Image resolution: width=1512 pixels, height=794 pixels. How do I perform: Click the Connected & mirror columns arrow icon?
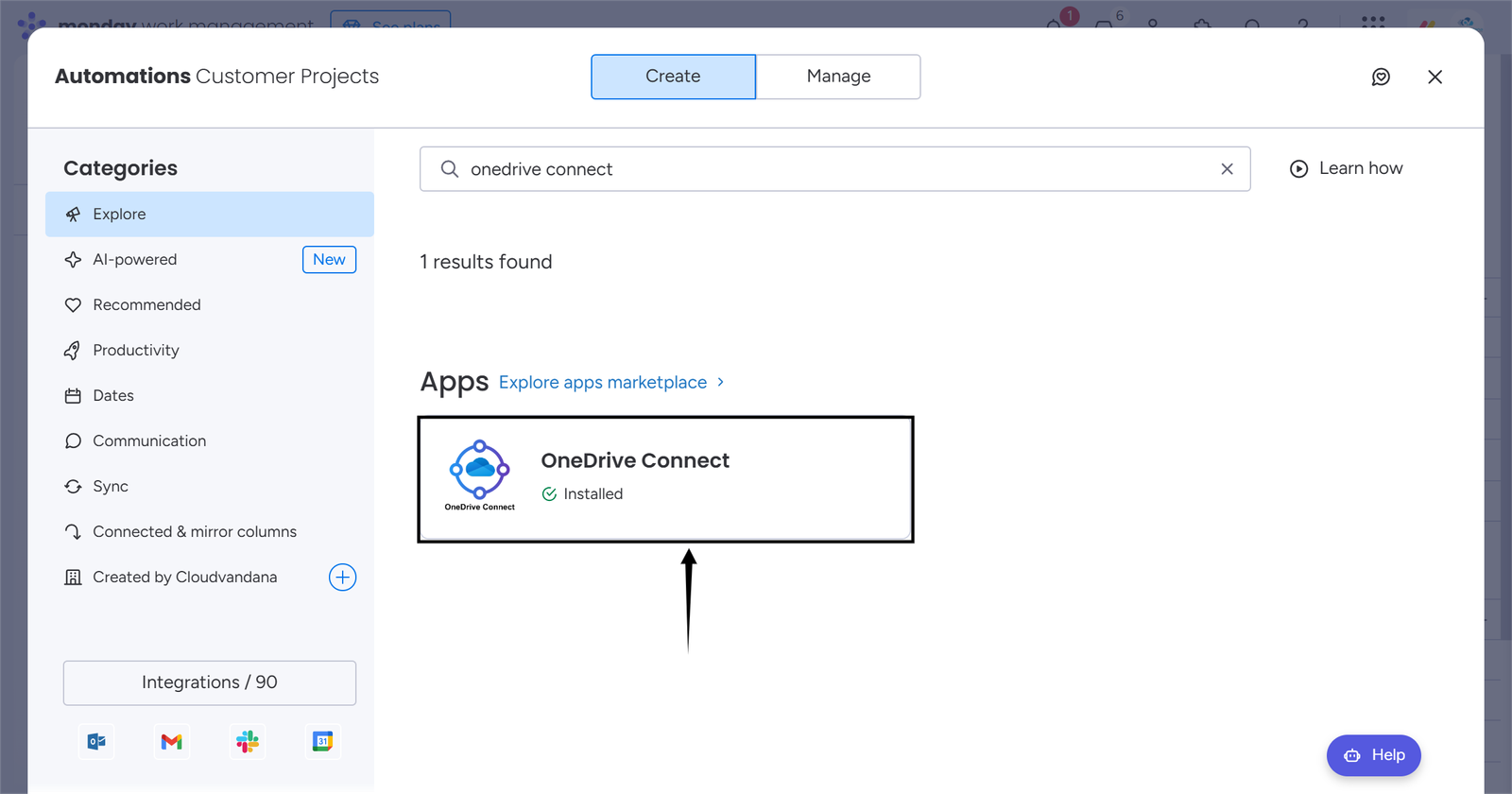click(x=73, y=532)
